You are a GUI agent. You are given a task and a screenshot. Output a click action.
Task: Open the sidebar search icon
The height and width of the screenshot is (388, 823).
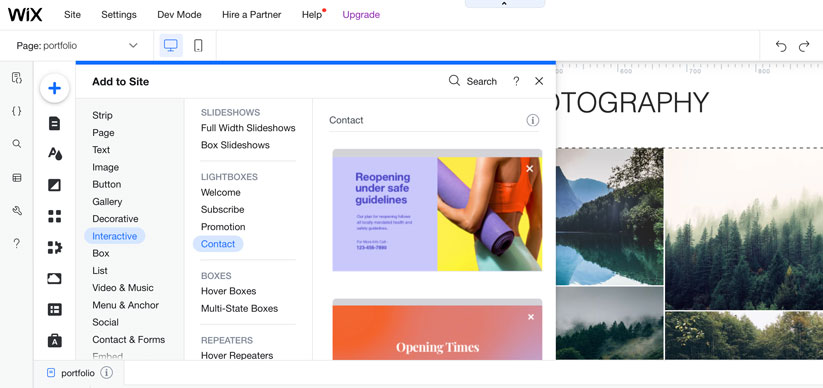pos(17,144)
